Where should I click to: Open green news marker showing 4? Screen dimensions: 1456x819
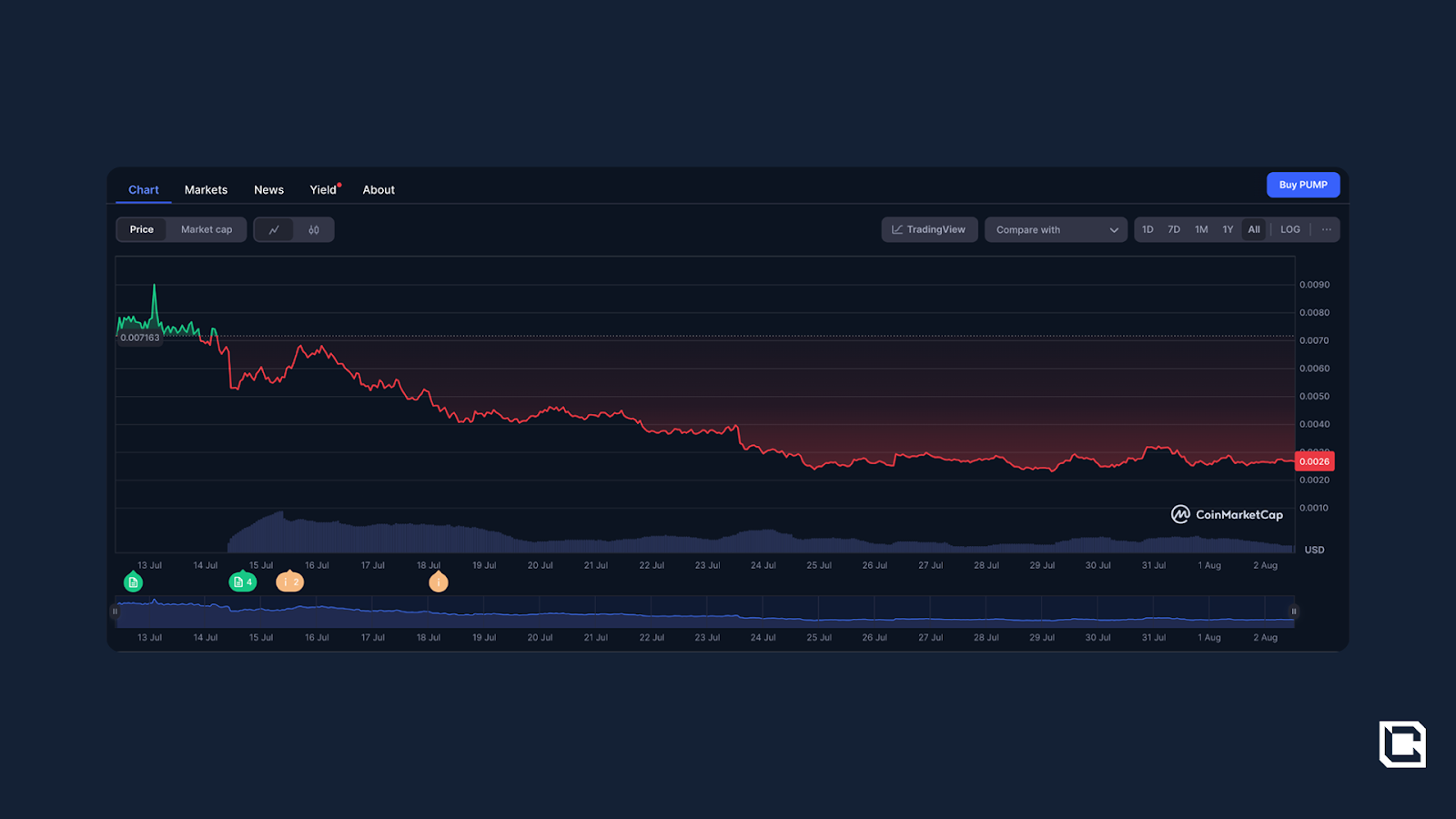(242, 582)
